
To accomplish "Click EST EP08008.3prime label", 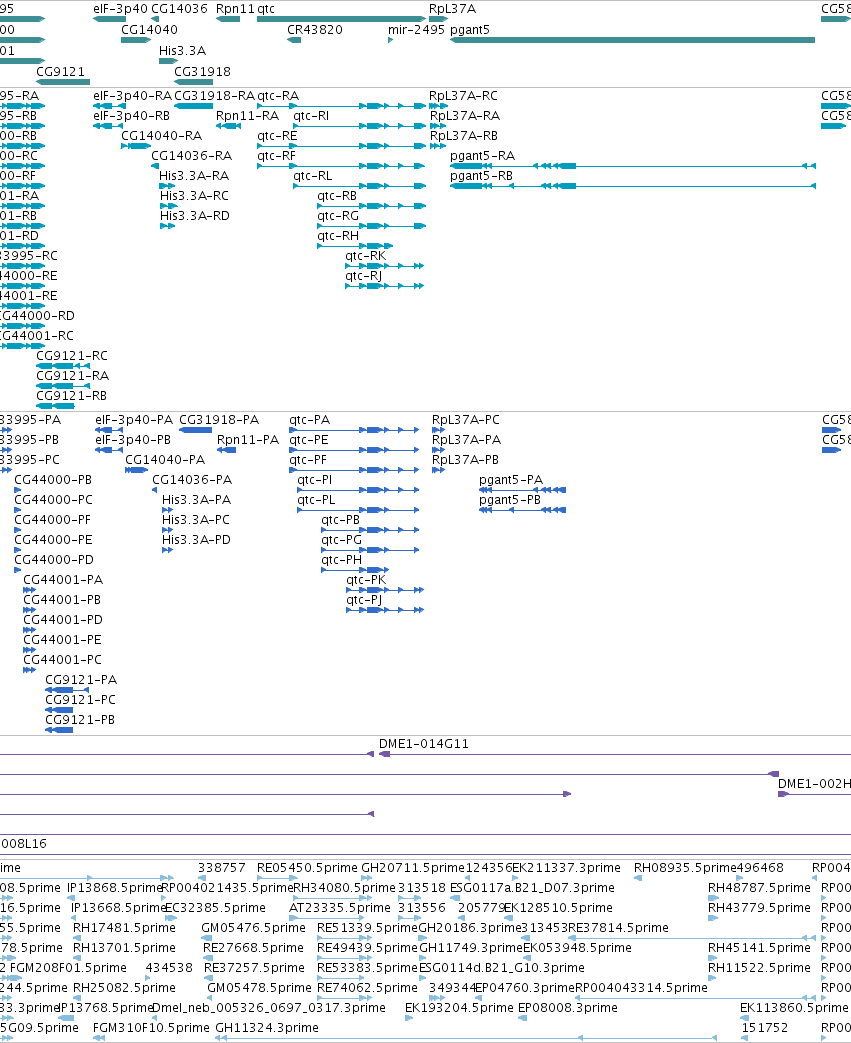I will point(568,1008).
